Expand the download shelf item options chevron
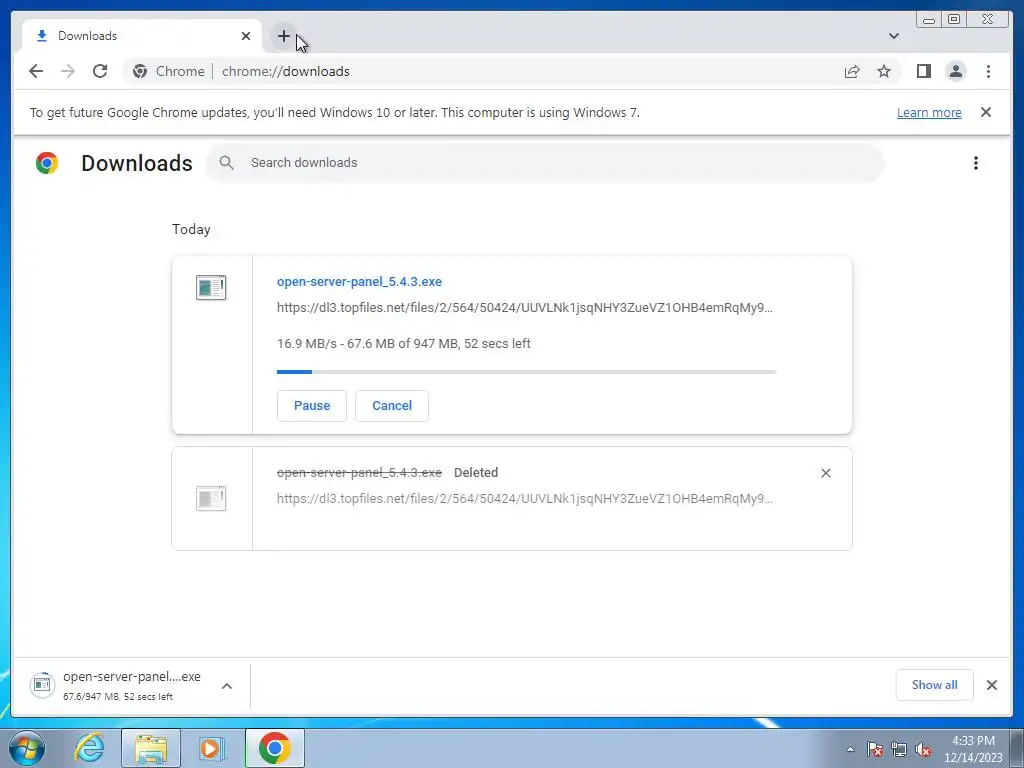Screen dimensions: 1024x768 coord(227,686)
